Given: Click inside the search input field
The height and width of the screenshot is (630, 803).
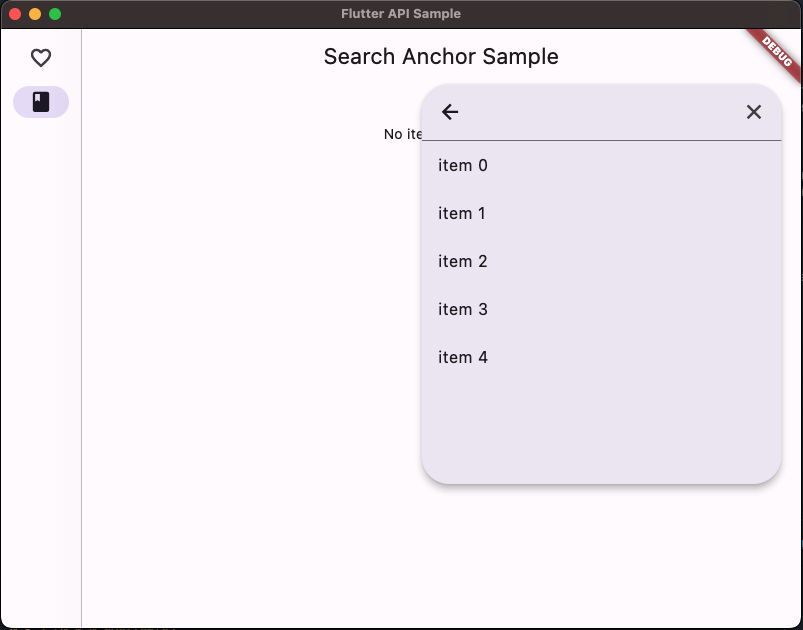Looking at the screenshot, I should point(600,111).
